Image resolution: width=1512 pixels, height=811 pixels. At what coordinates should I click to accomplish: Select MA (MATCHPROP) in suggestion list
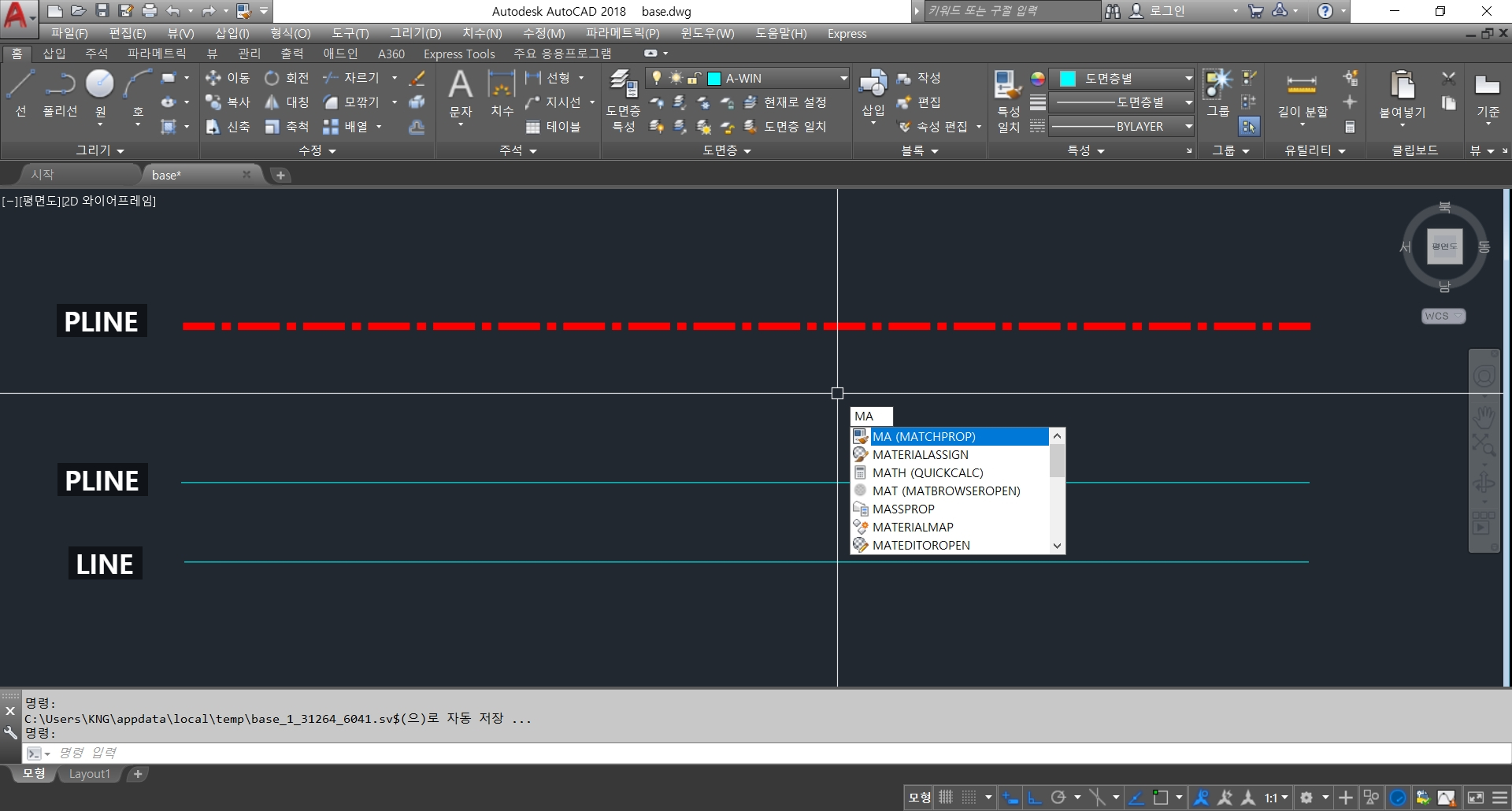[x=950, y=436]
